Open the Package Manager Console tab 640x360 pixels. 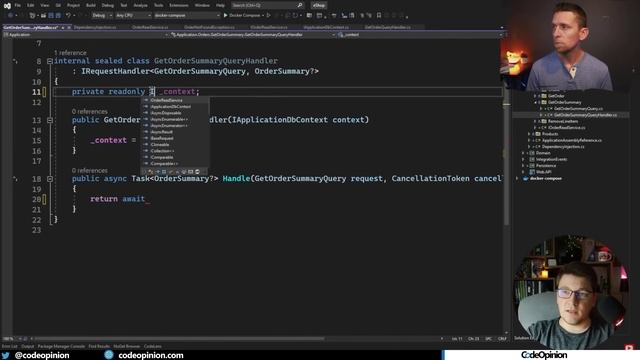(61, 346)
